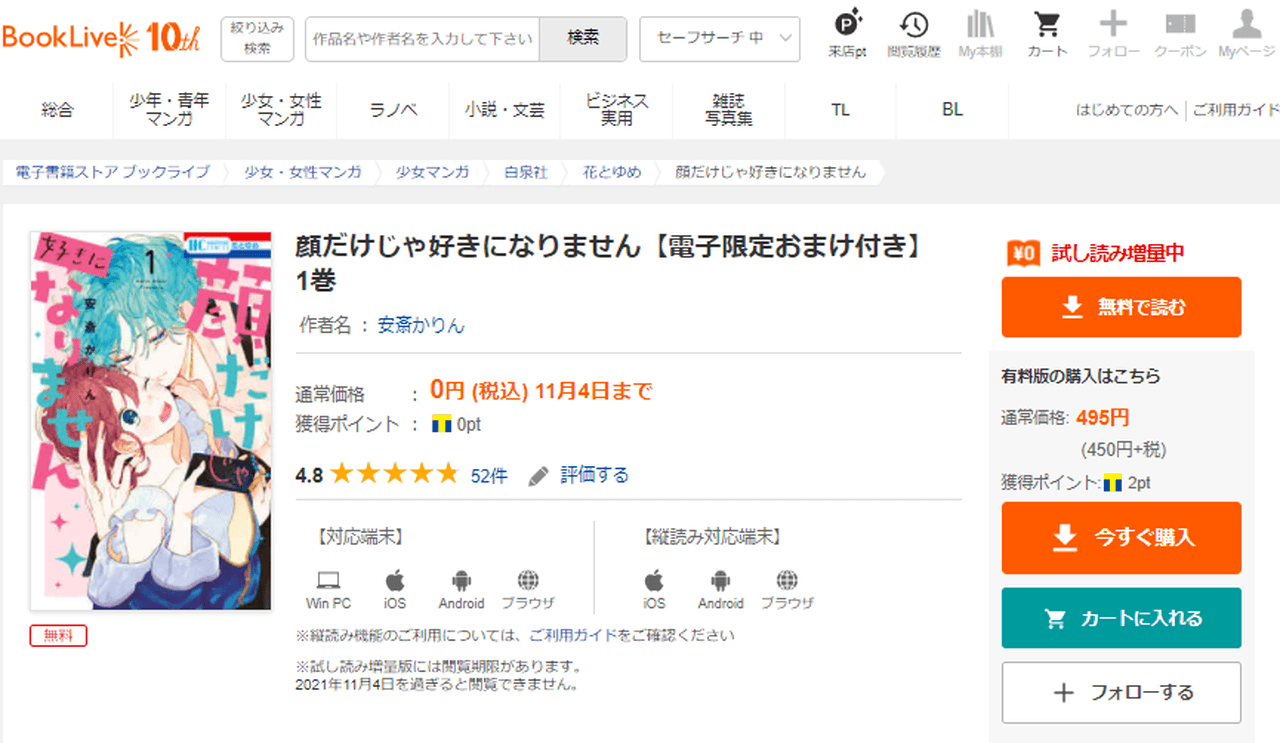The height and width of the screenshot is (743, 1280).
Task: Expand the セーフサーチ dropdown
Action: [719, 38]
